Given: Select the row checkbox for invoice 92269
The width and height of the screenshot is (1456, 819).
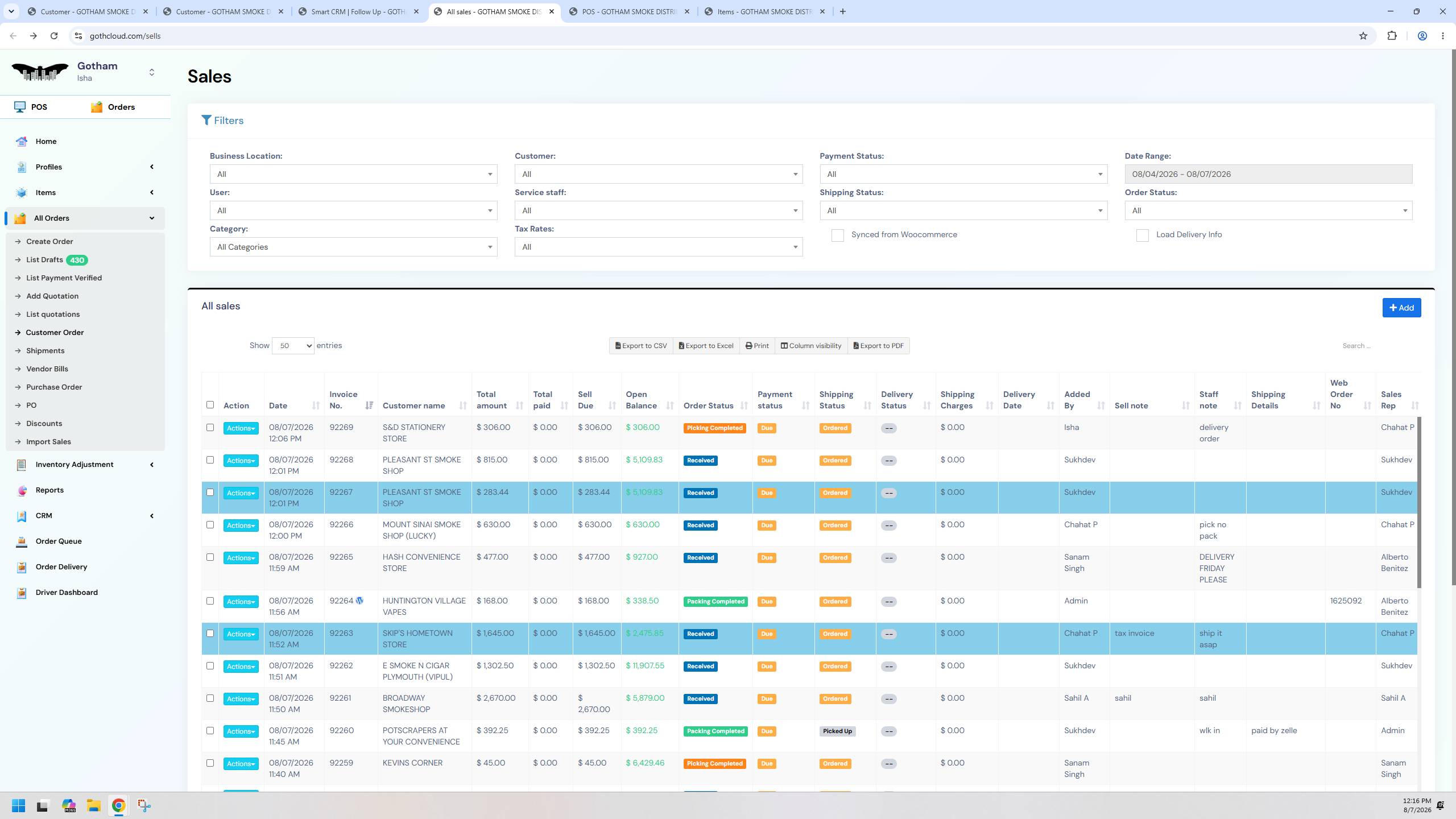Looking at the screenshot, I should [x=210, y=428].
